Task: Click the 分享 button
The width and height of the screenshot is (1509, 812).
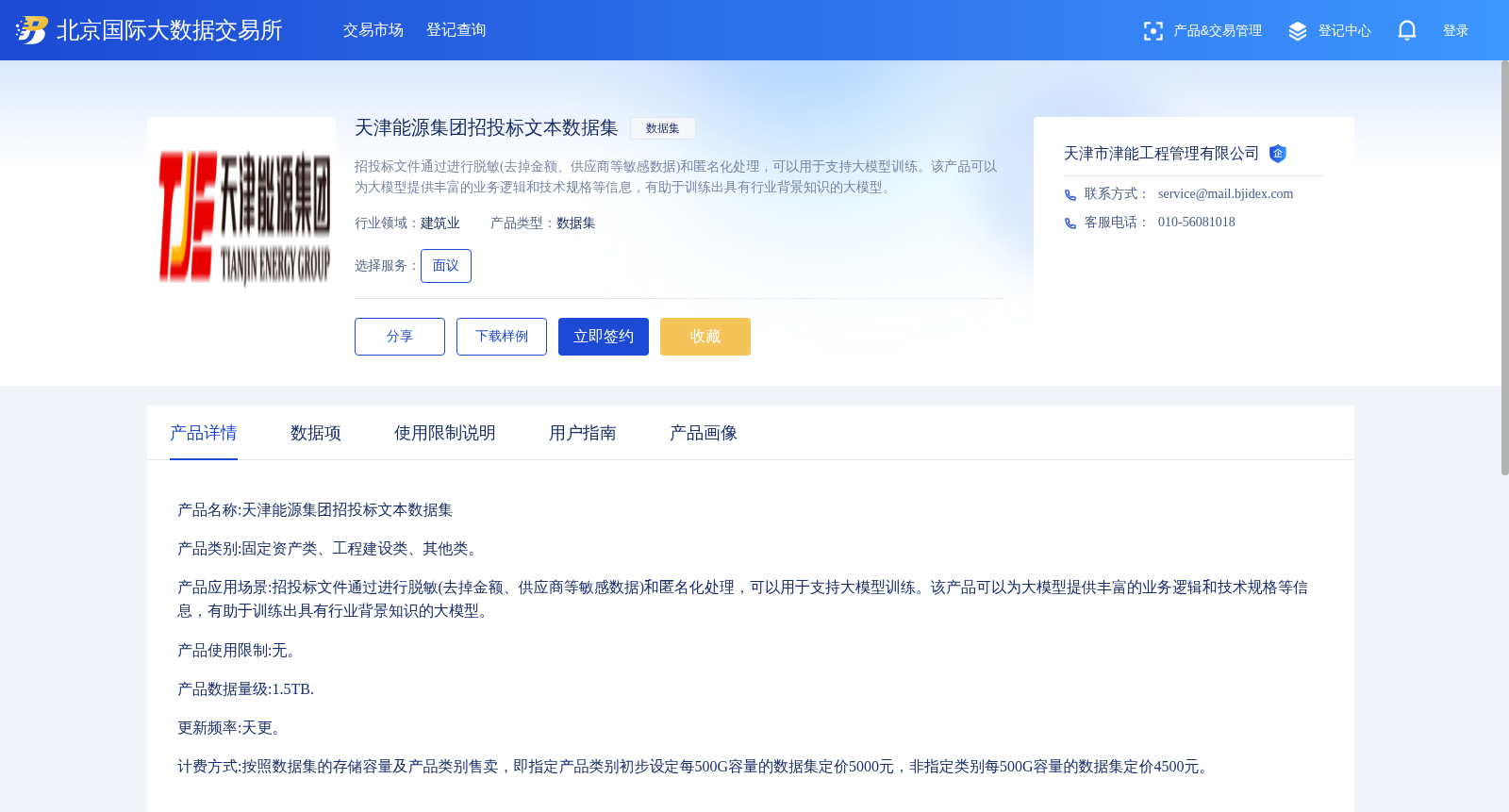Action: coord(400,337)
